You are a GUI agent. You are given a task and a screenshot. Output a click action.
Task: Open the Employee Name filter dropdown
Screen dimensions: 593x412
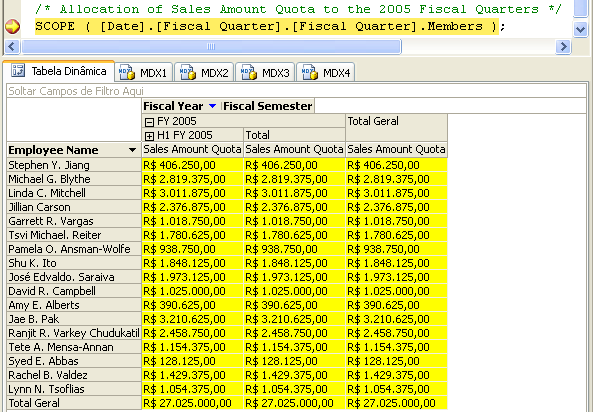click(132, 150)
